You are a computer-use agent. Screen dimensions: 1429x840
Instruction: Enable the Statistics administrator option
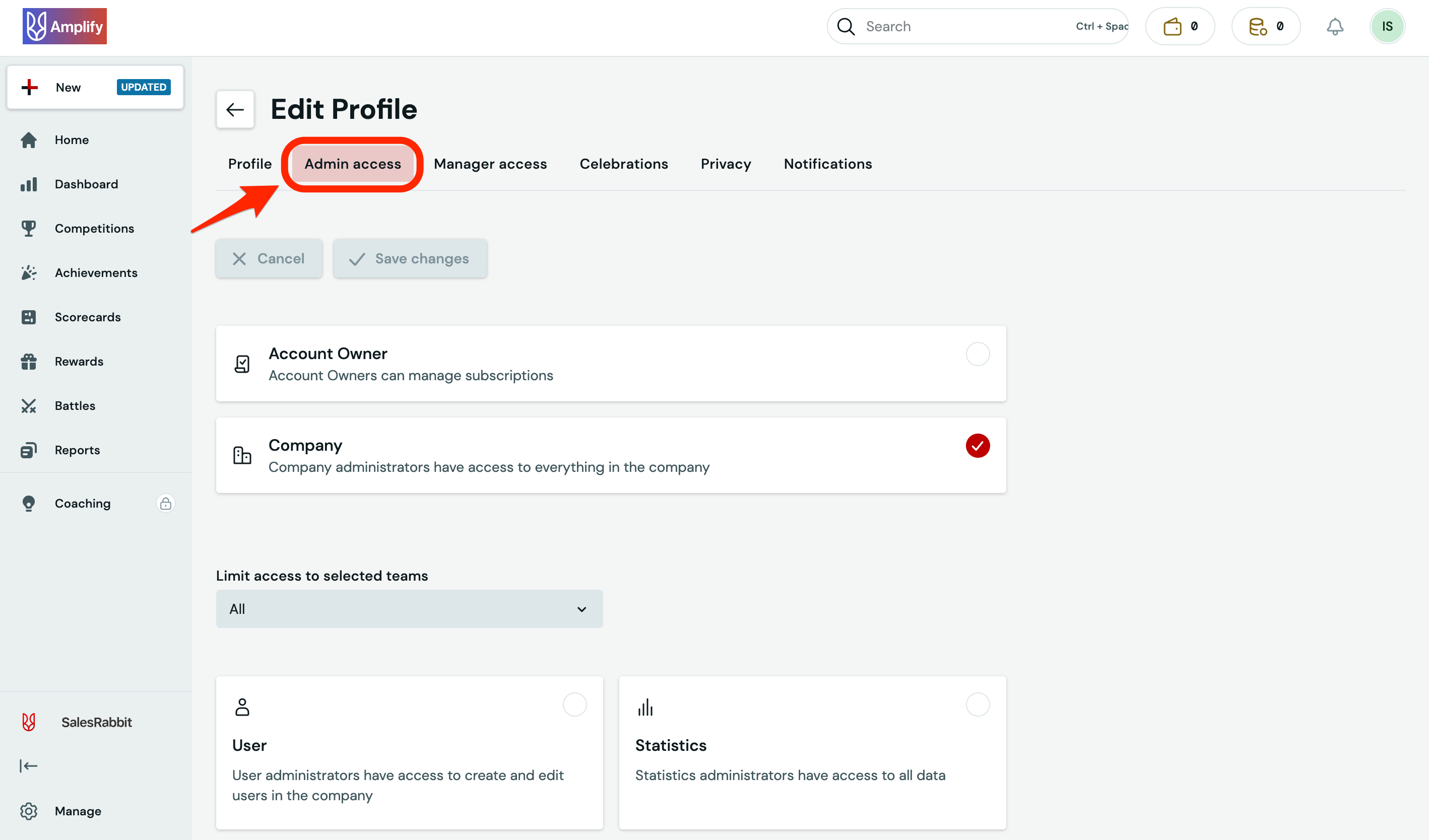[977, 705]
